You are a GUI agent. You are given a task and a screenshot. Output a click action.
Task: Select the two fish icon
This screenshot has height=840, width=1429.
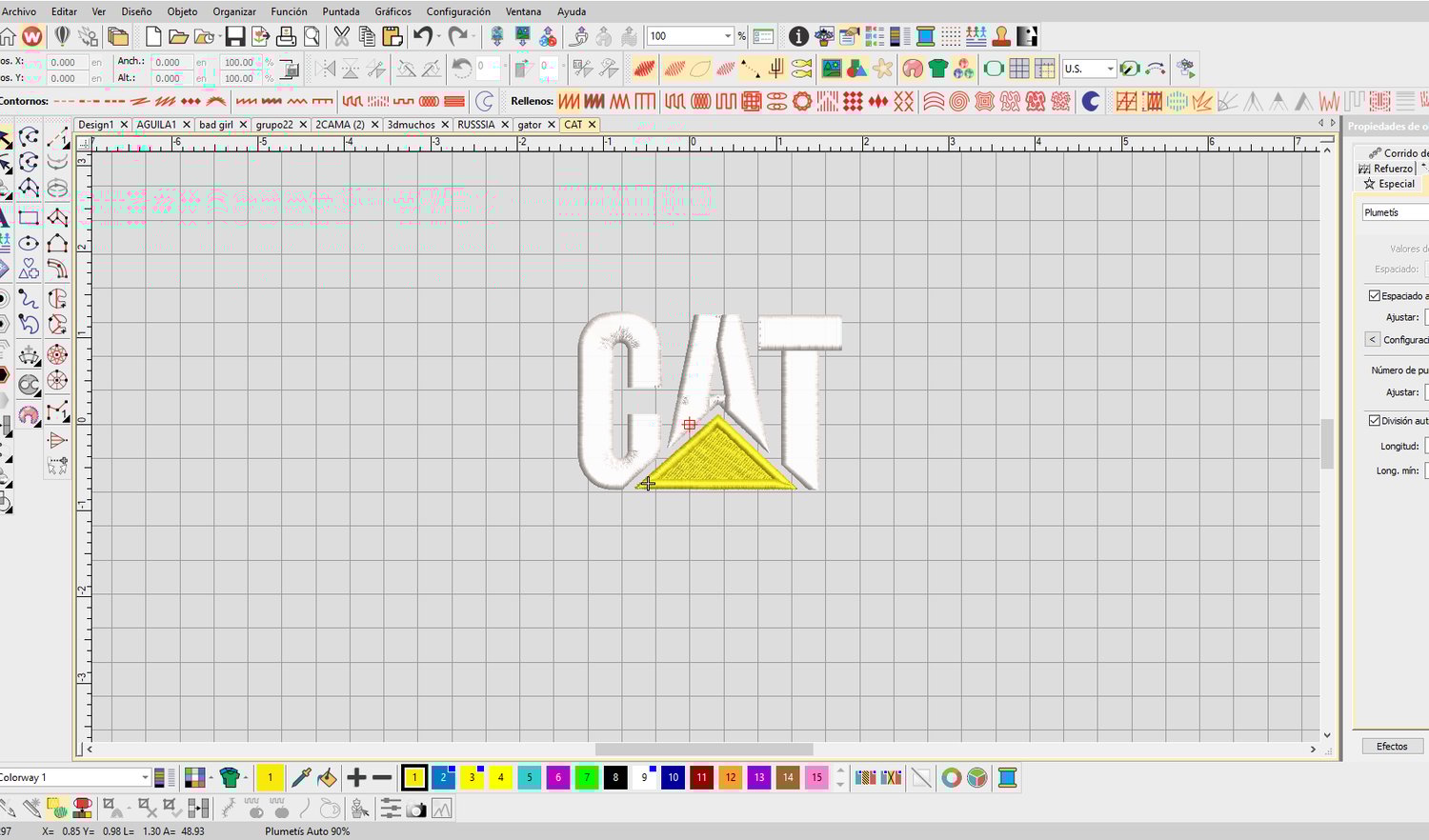coord(802,69)
